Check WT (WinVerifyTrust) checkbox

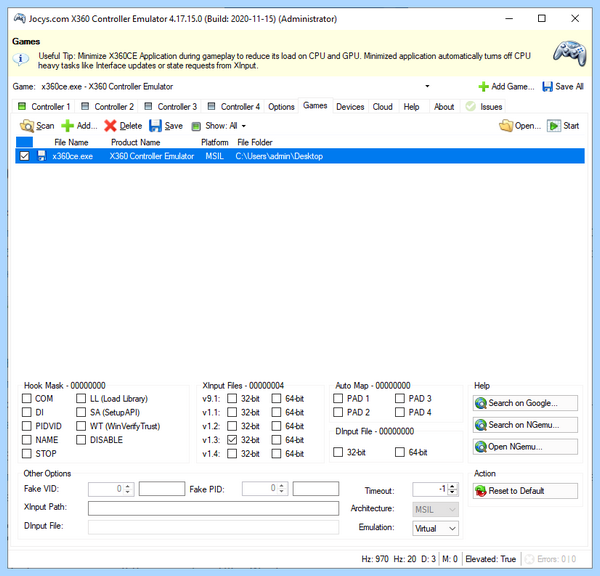[x=81, y=426]
